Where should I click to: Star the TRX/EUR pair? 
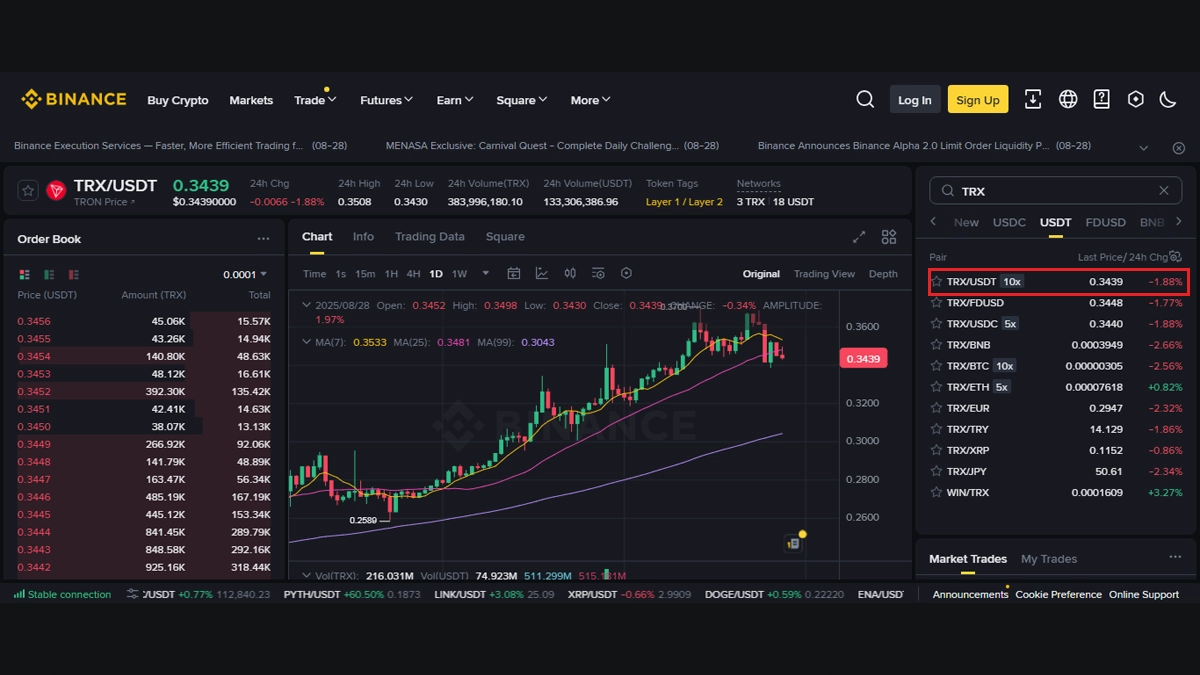tap(937, 408)
